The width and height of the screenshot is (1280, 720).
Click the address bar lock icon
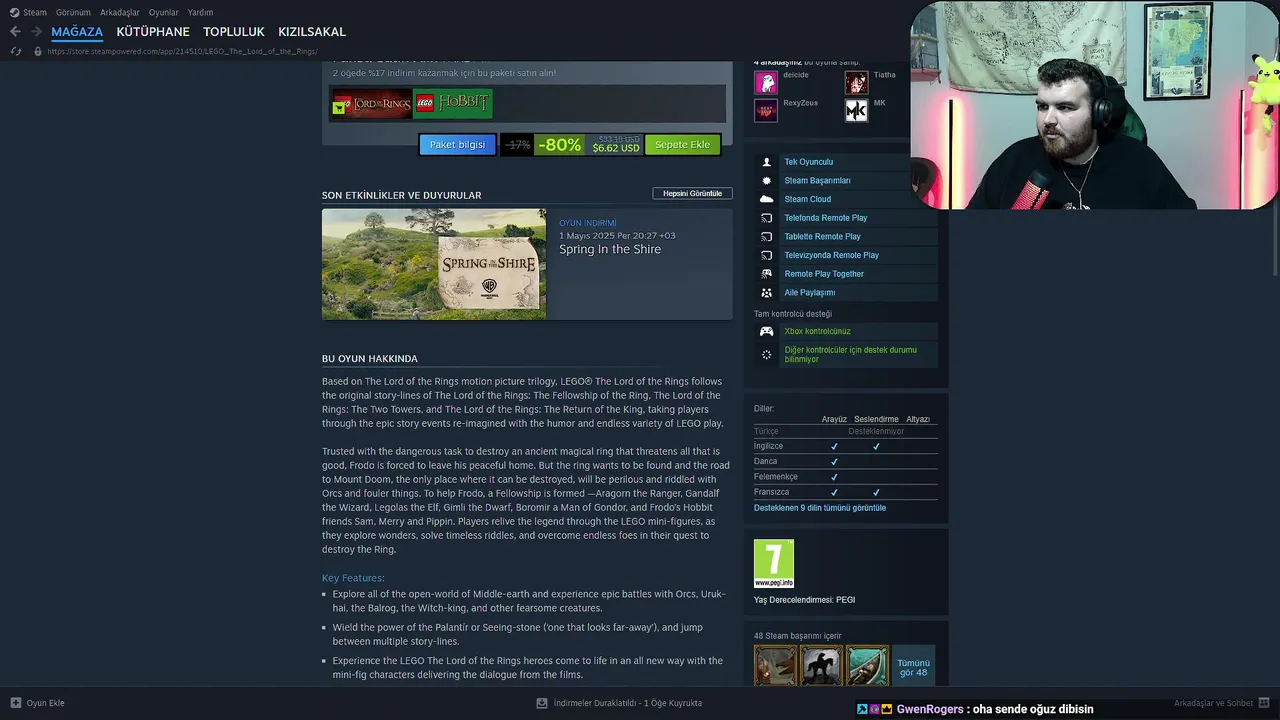[x=38, y=51]
